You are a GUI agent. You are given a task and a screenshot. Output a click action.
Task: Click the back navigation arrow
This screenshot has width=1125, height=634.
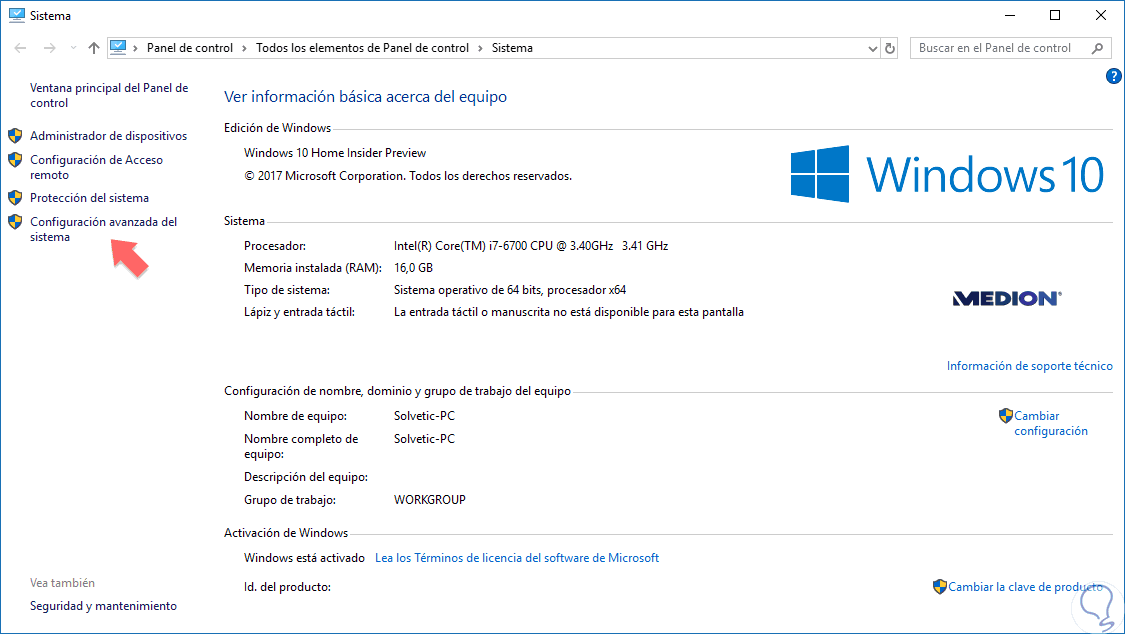pos(20,48)
